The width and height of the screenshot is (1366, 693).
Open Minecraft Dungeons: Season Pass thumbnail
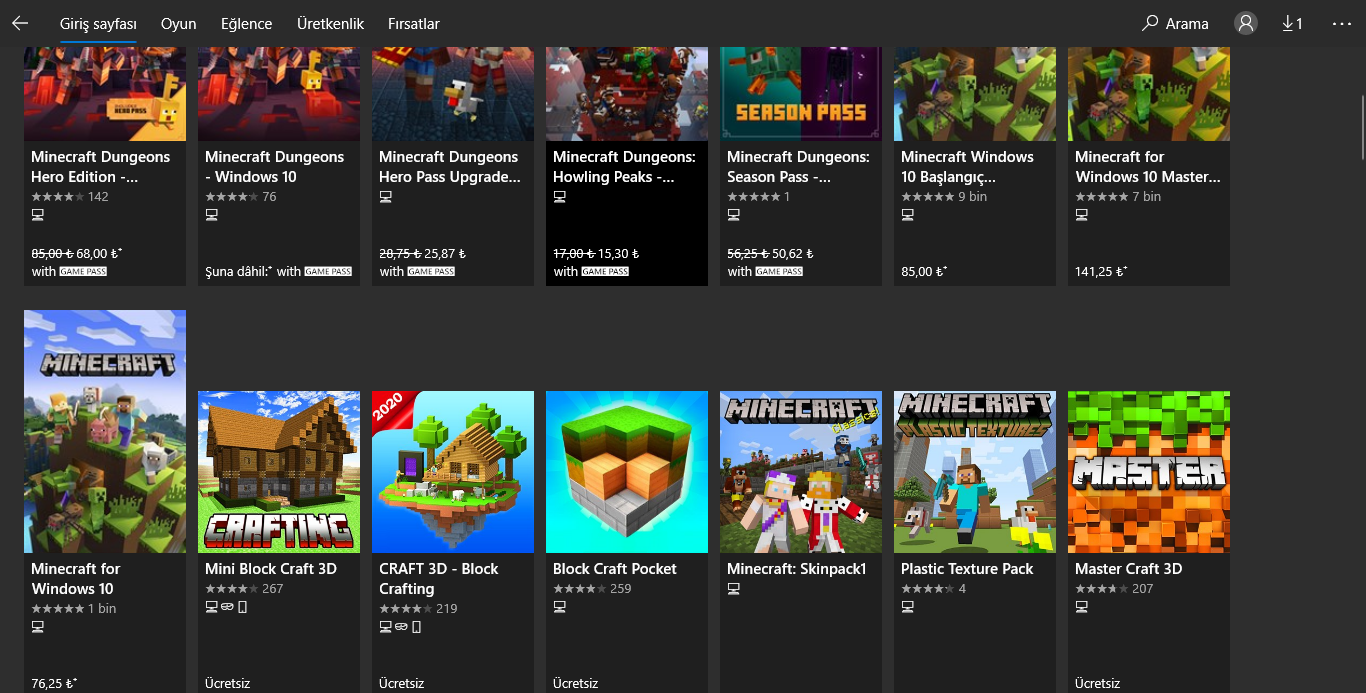pyautogui.click(x=801, y=93)
